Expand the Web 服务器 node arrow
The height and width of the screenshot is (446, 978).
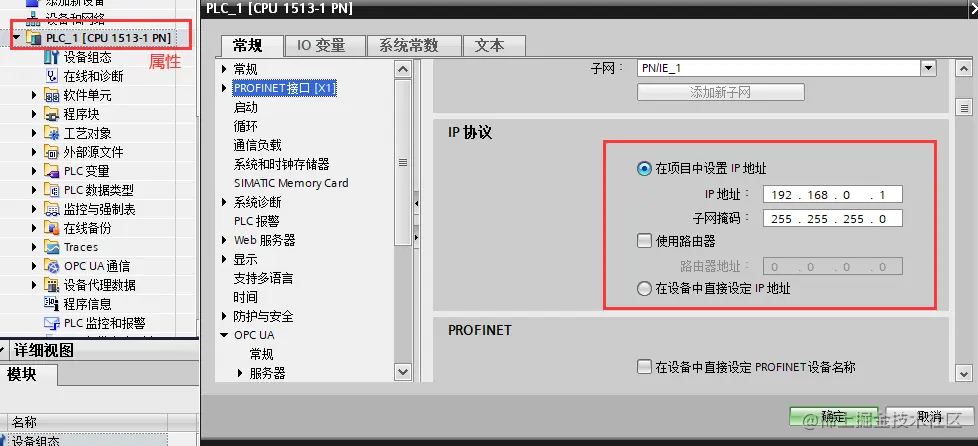pos(225,240)
